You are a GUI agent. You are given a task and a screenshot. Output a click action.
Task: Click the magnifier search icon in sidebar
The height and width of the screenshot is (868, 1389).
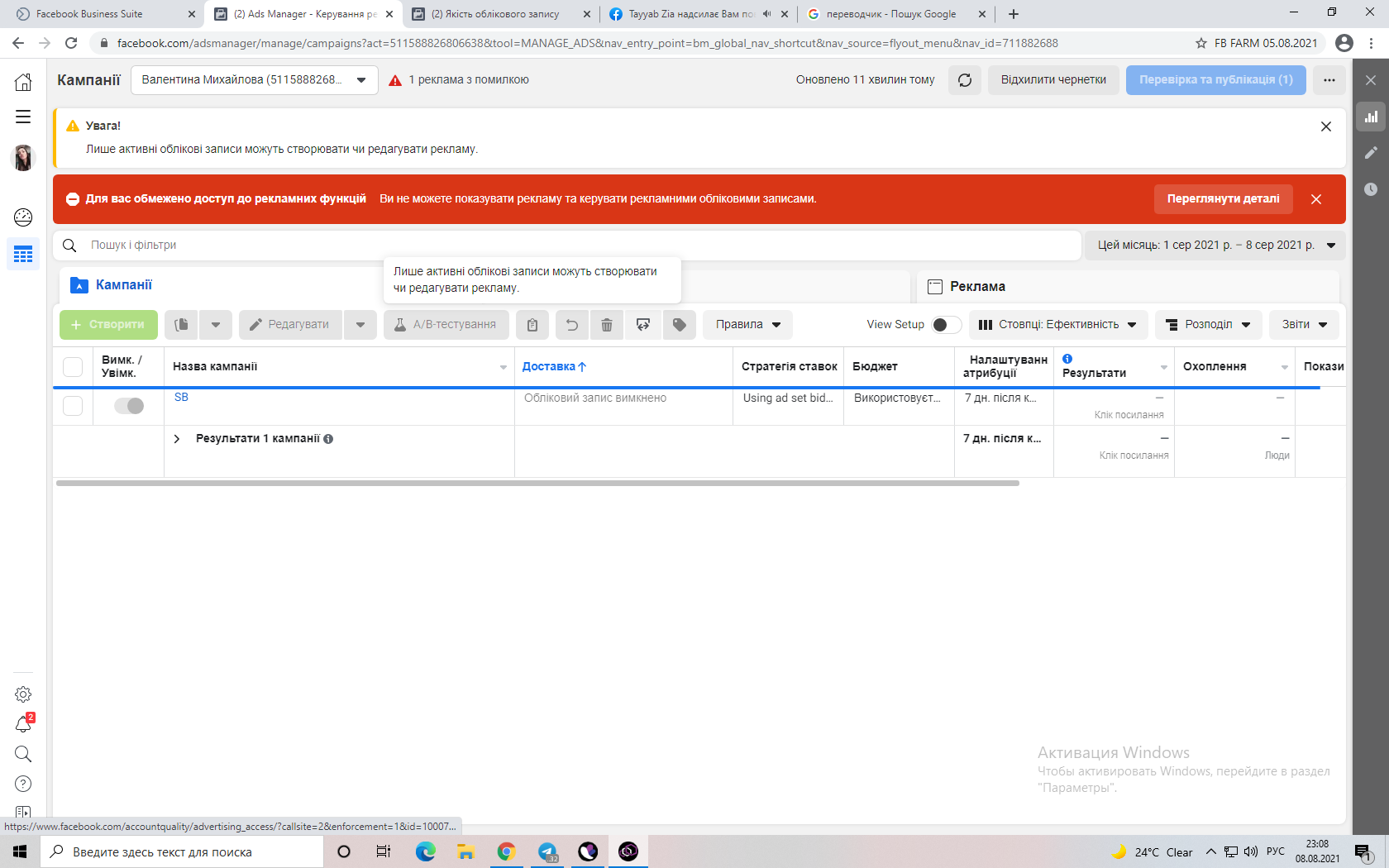point(23,754)
